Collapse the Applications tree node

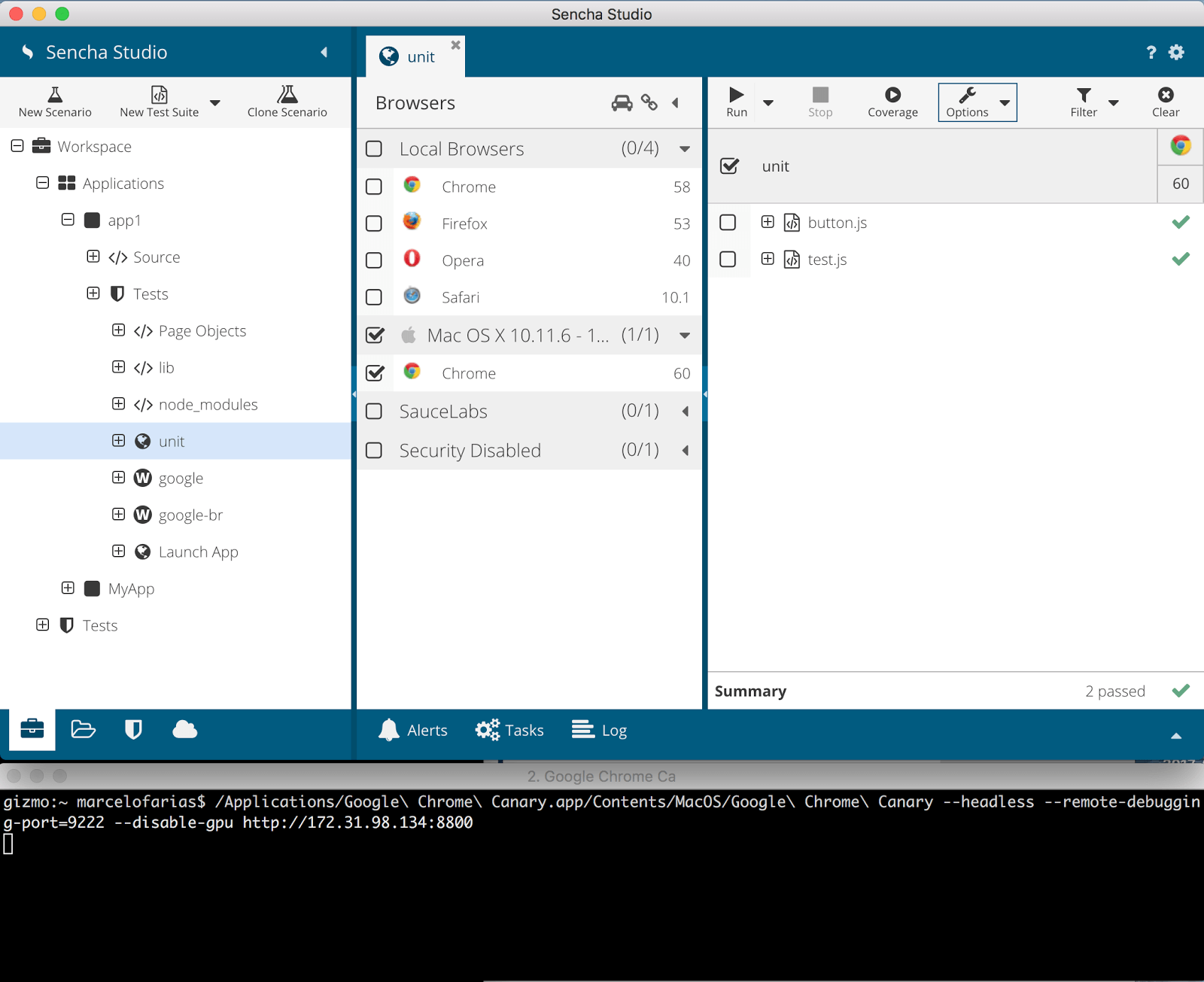tap(43, 182)
